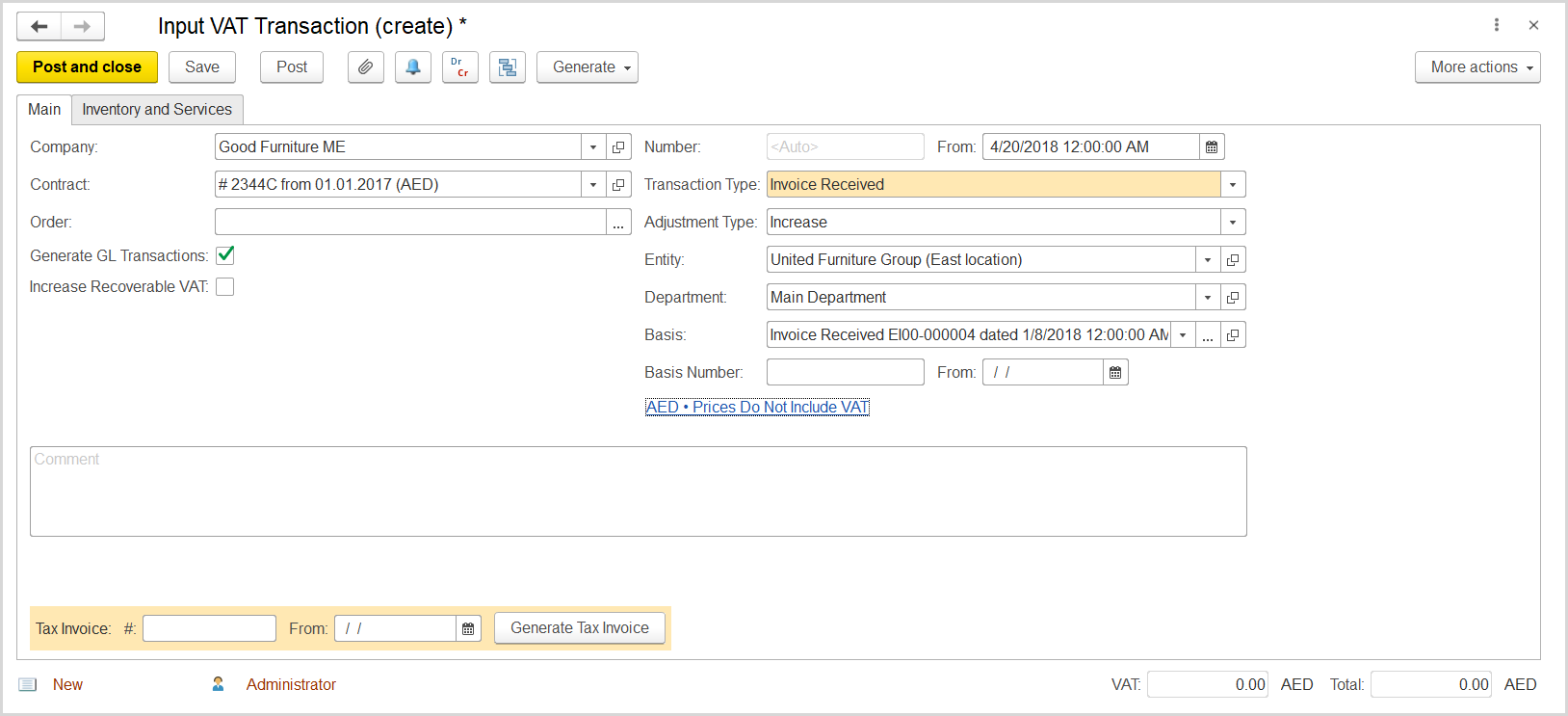Open calendar for Basis Number From date
This screenshot has width=1568, height=716.
click(1115, 373)
